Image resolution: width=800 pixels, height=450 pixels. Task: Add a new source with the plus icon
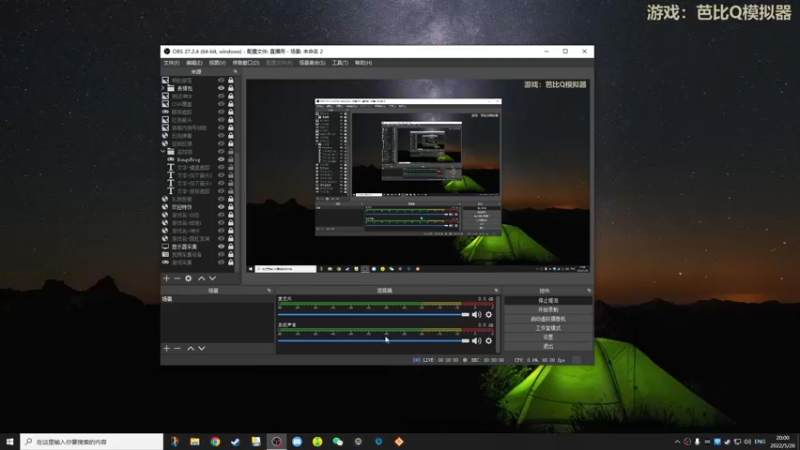click(166, 278)
